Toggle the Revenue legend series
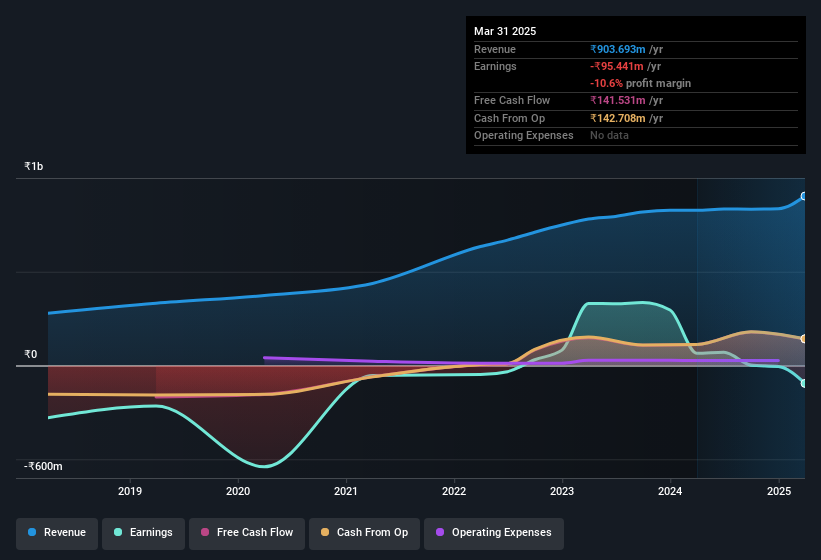Viewport: 821px width, 560px height. pyautogui.click(x=57, y=533)
